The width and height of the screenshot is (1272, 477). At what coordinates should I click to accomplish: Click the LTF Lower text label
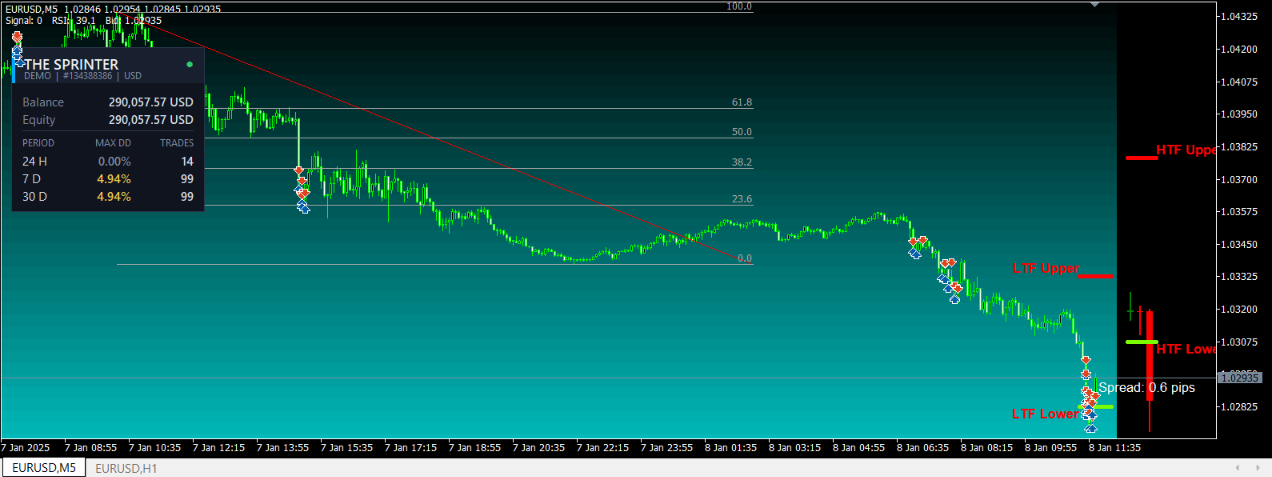(x=1045, y=414)
